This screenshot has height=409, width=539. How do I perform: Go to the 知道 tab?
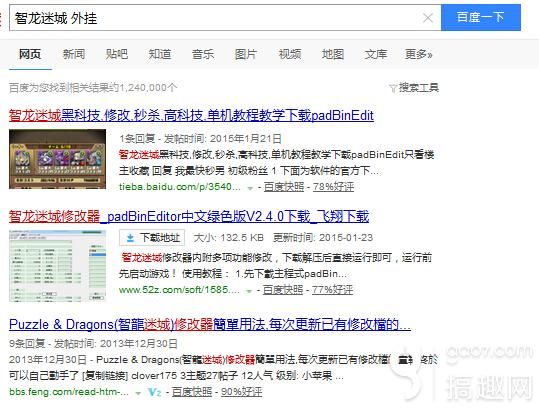point(160,54)
